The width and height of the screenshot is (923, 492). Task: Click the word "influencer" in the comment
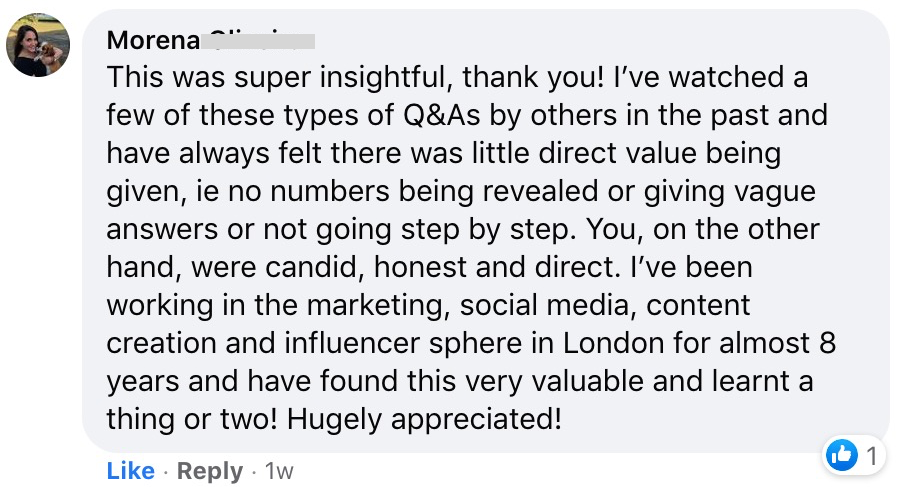point(353,343)
